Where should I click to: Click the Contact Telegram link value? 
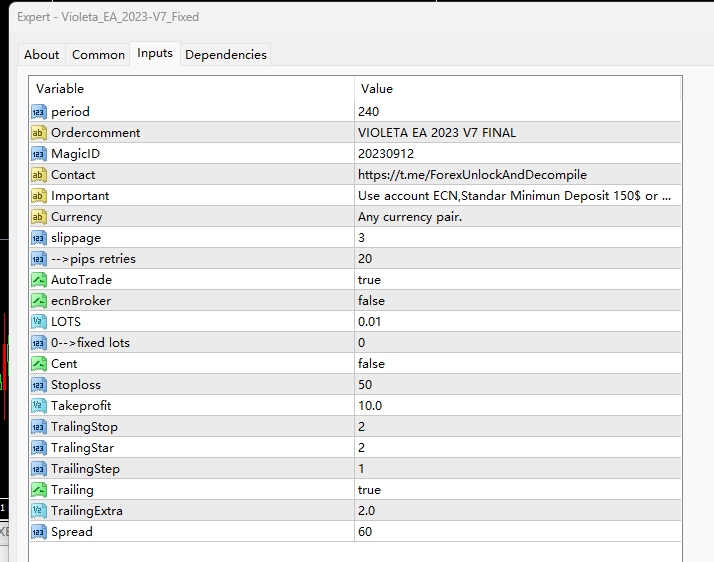pos(472,175)
